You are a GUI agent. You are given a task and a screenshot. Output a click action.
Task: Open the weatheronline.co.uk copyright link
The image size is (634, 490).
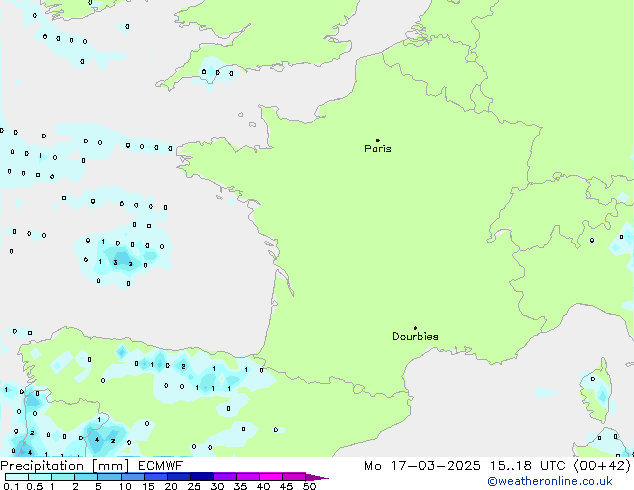[550, 481]
